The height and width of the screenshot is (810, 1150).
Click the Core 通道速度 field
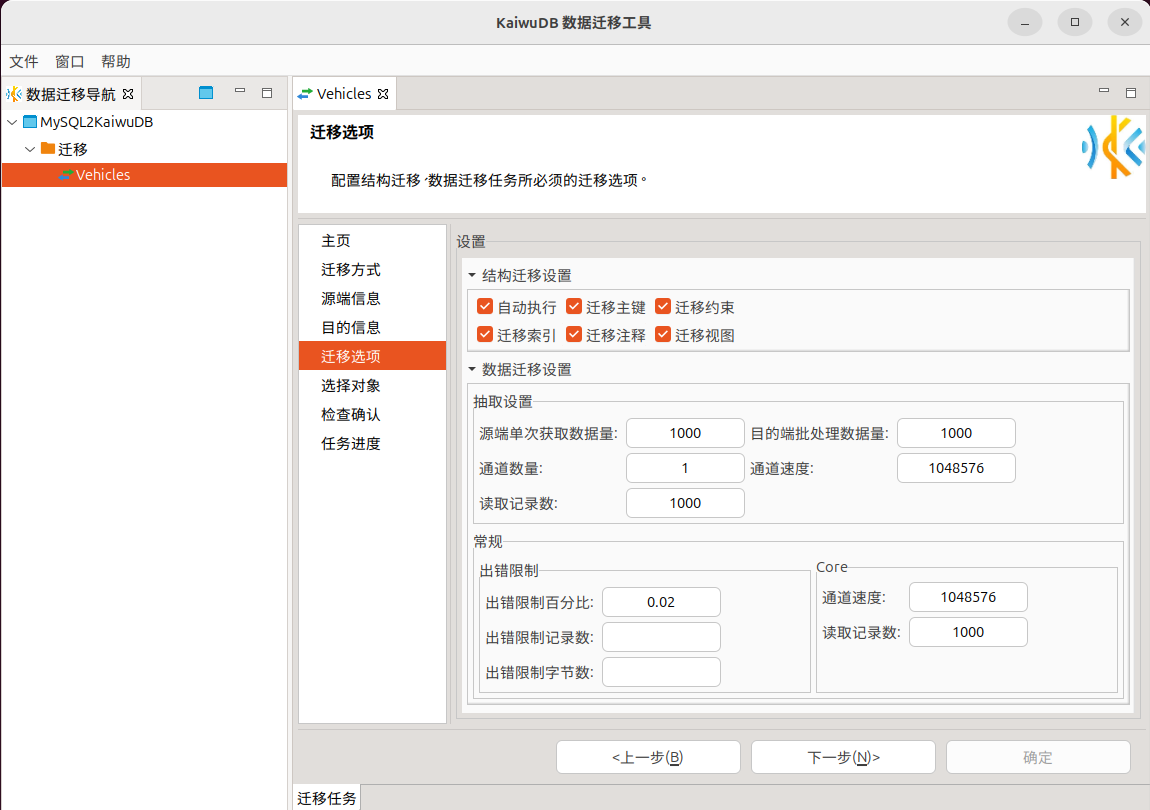[x=968, y=597]
